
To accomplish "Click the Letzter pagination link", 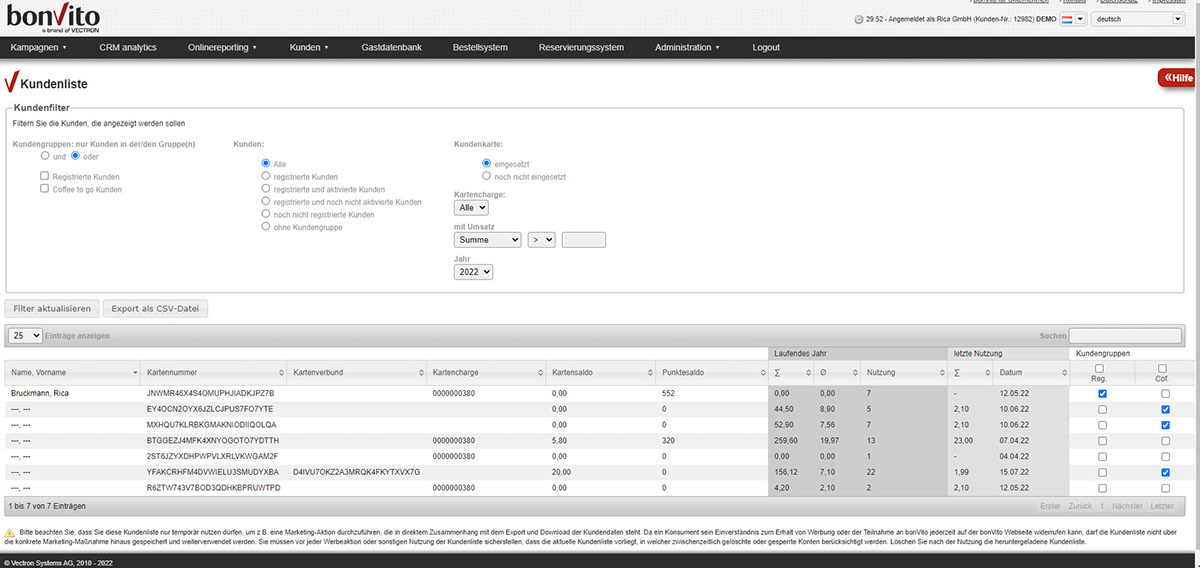I will (x=1162, y=507).
